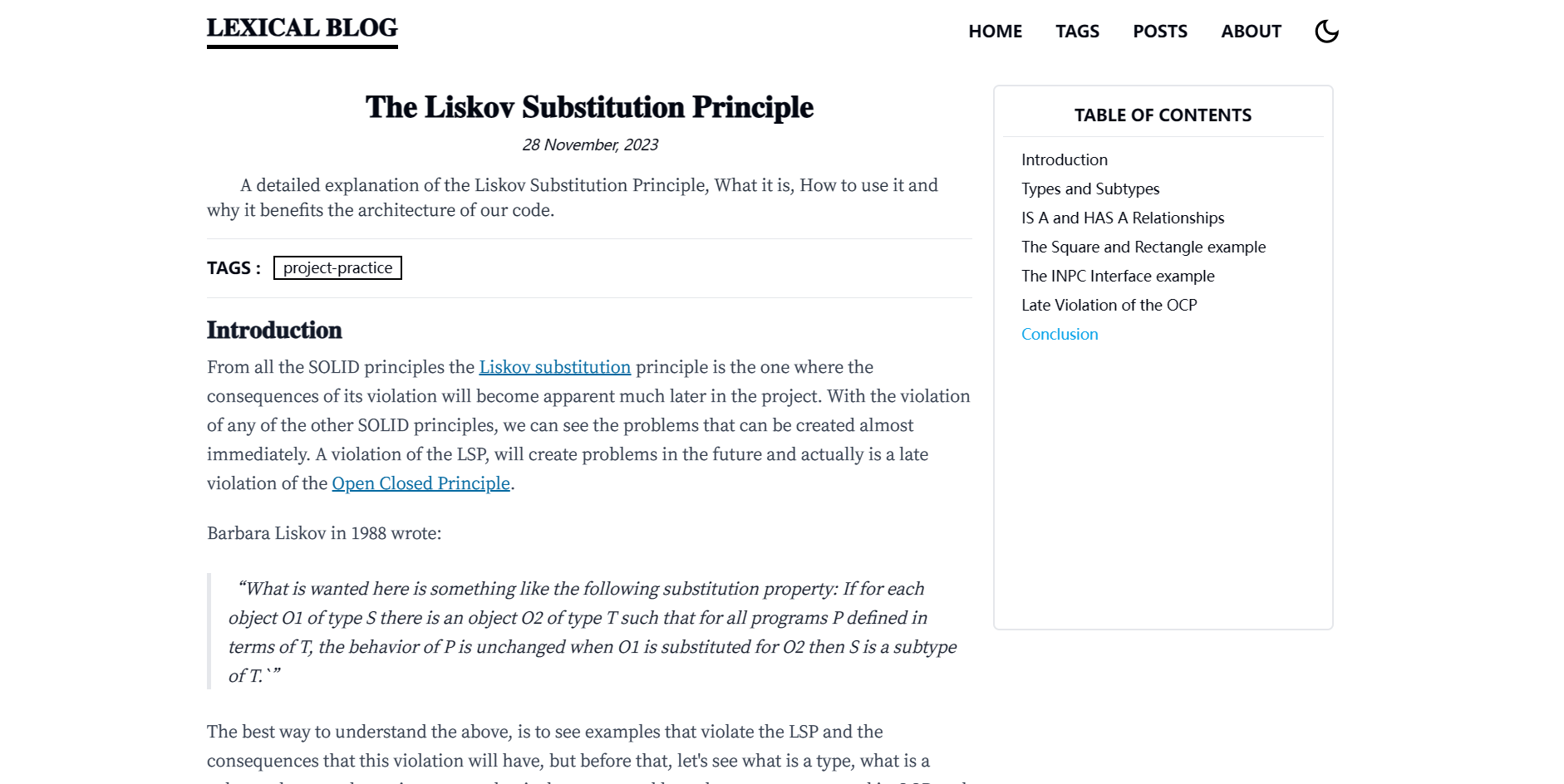Open the Open Closed Principle link
1564x784 pixels.
click(x=421, y=483)
